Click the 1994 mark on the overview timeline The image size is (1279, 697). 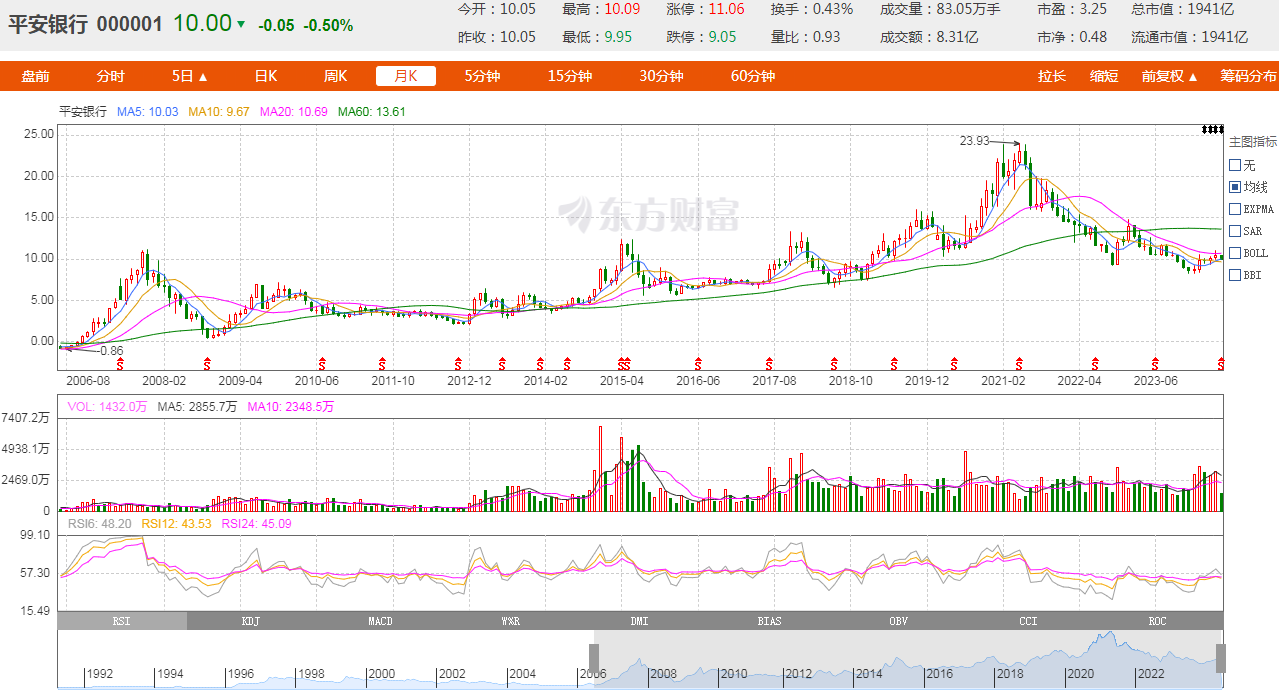[x=170, y=674]
